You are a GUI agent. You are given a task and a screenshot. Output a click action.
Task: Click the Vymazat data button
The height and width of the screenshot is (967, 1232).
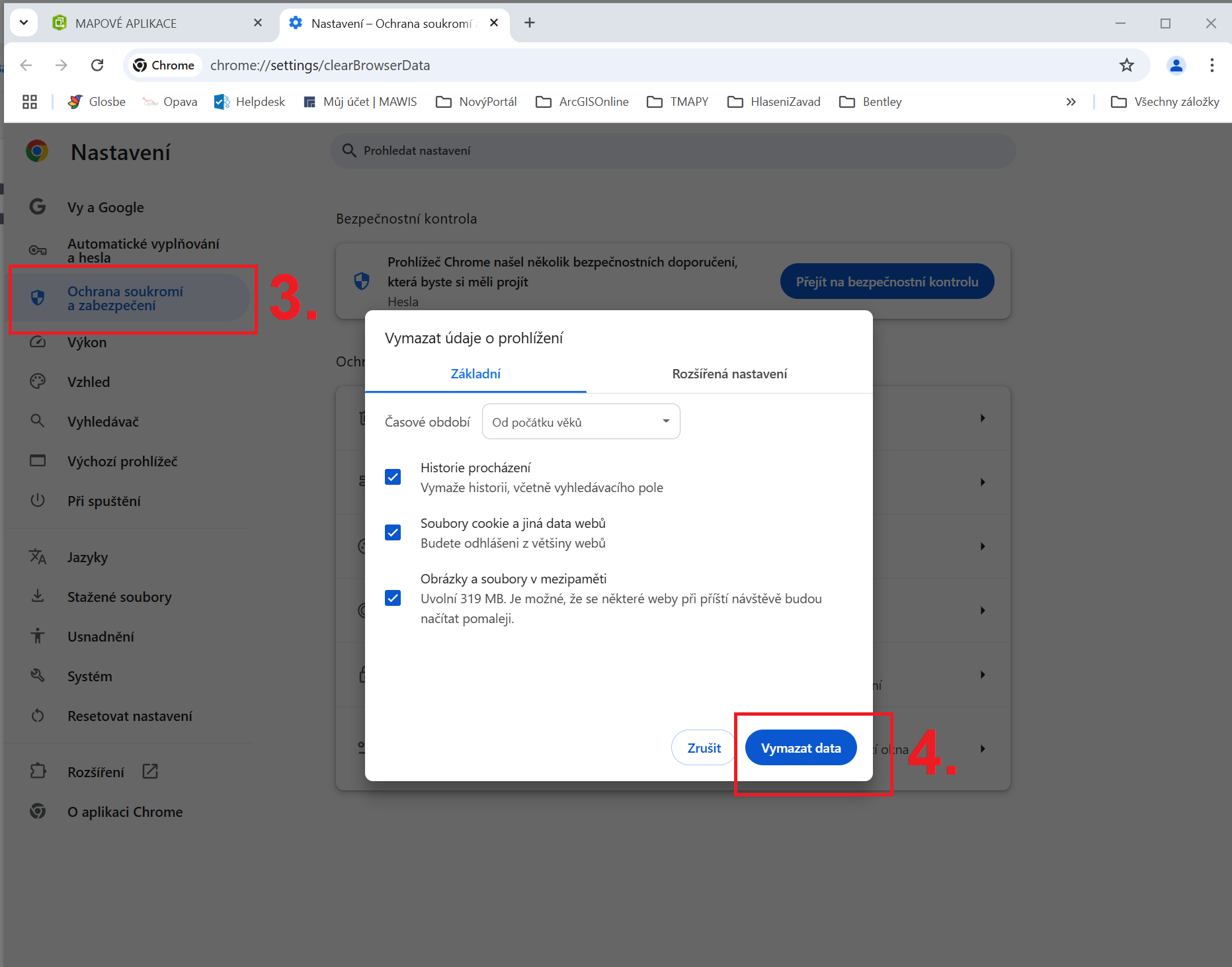(x=800, y=747)
